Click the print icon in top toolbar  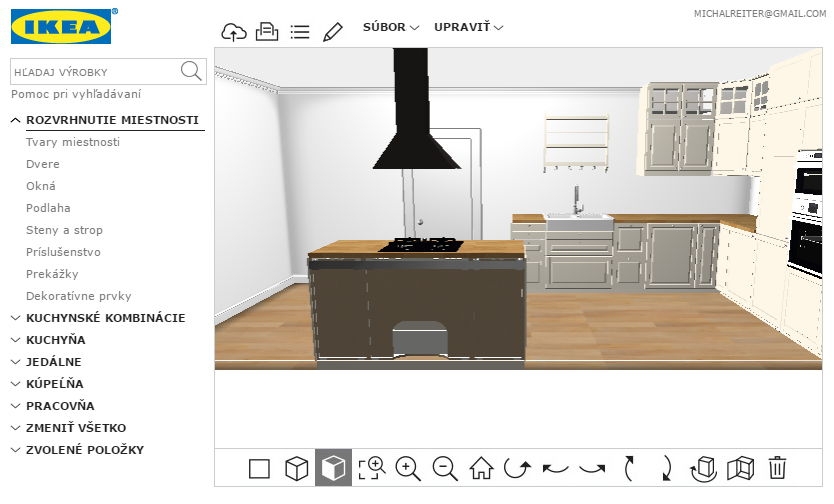pyautogui.click(x=266, y=31)
